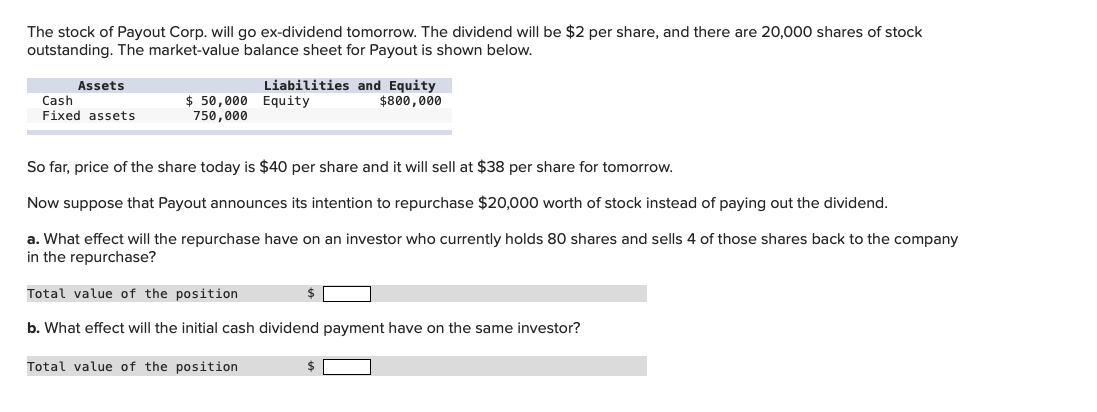Click the dollar sign beside part b's box
The height and width of the screenshot is (412, 1097).
pos(311,367)
